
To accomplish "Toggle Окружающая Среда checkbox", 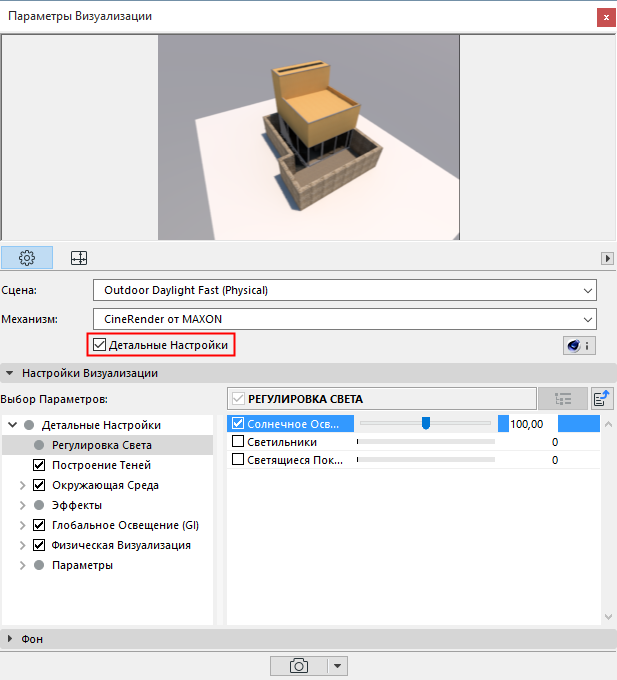I will [39, 485].
